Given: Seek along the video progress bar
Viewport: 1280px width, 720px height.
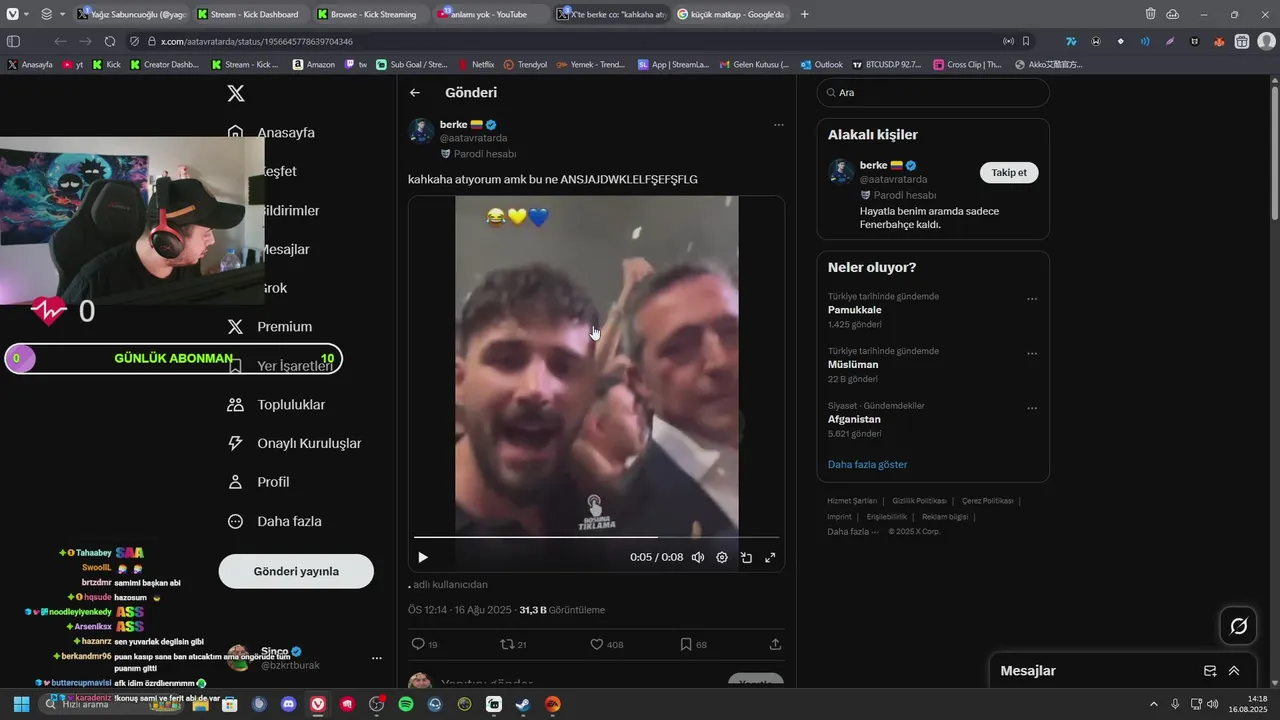Looking at the screenshot, I should (x=596, y=537).
